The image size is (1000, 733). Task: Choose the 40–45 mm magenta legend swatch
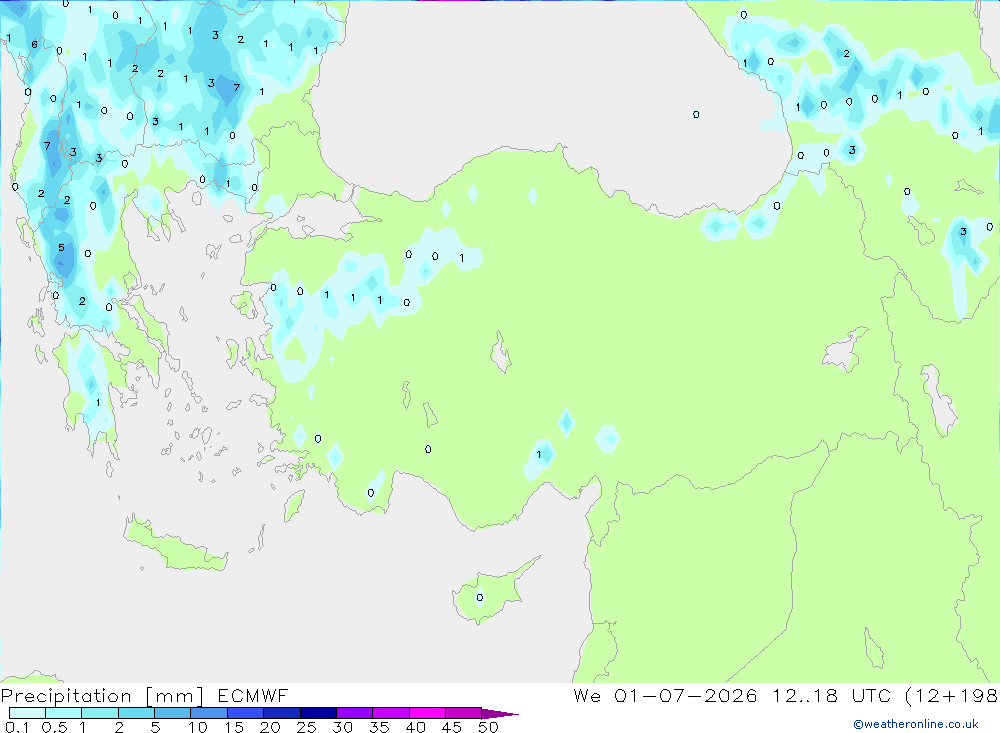[427, 713]
